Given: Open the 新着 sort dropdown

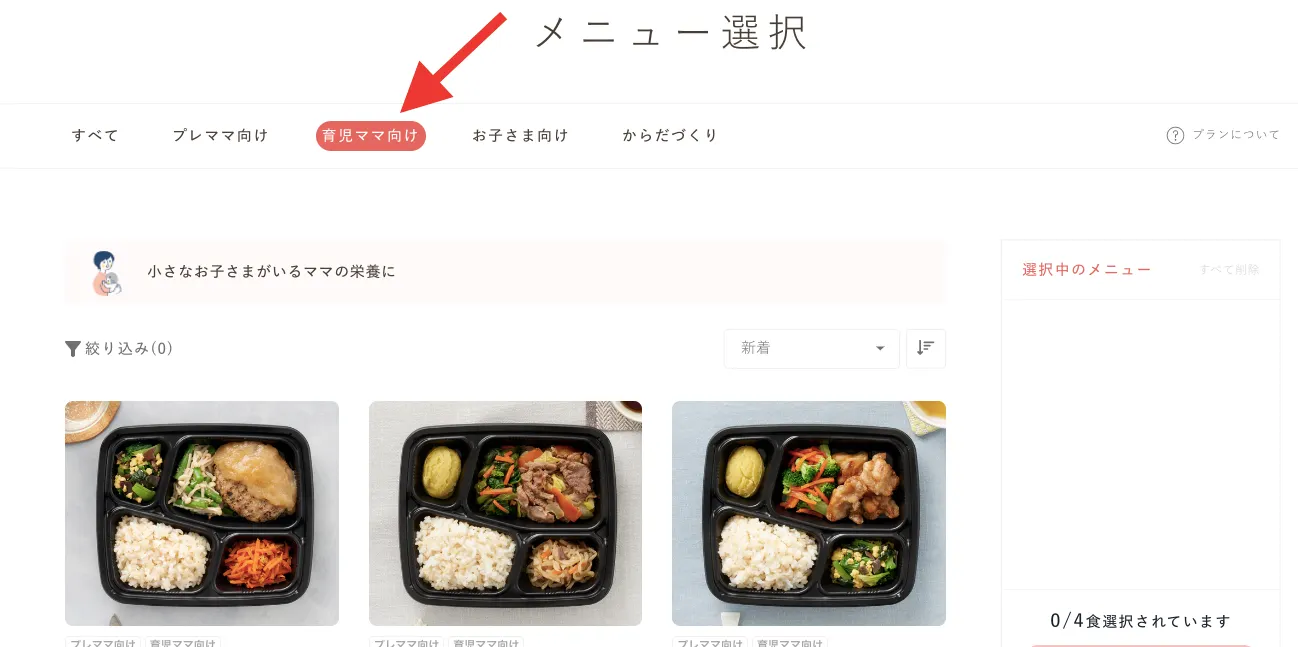Looking at the screenshot, I should pyautogui.click(x=811, y=348).
